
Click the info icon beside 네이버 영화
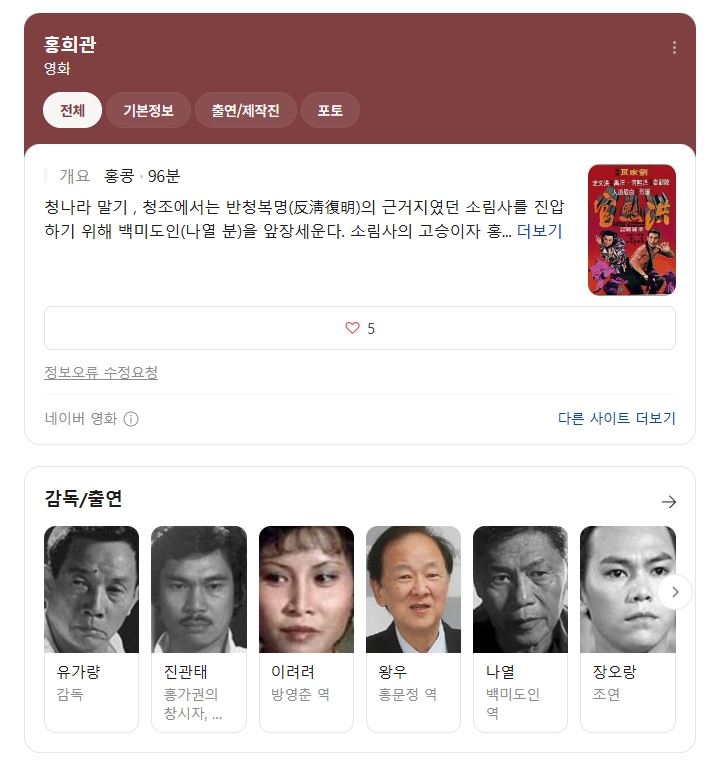(x=131, y=419)
